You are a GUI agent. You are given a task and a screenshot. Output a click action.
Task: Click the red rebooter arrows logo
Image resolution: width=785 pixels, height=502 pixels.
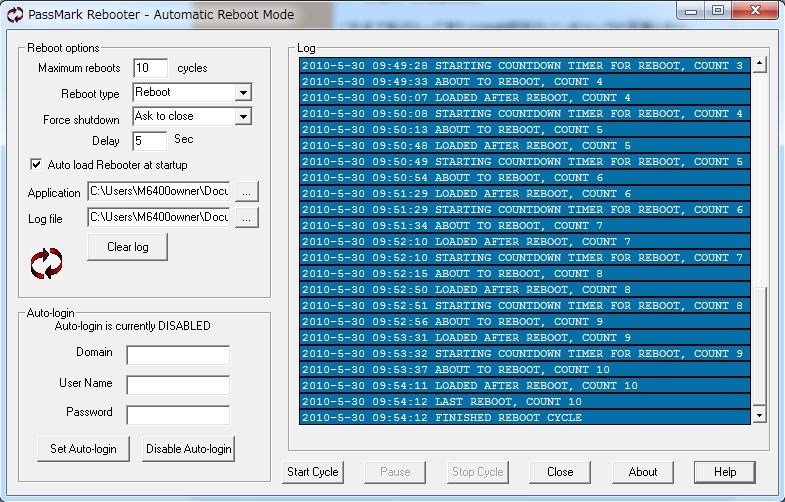coord(47,263)
